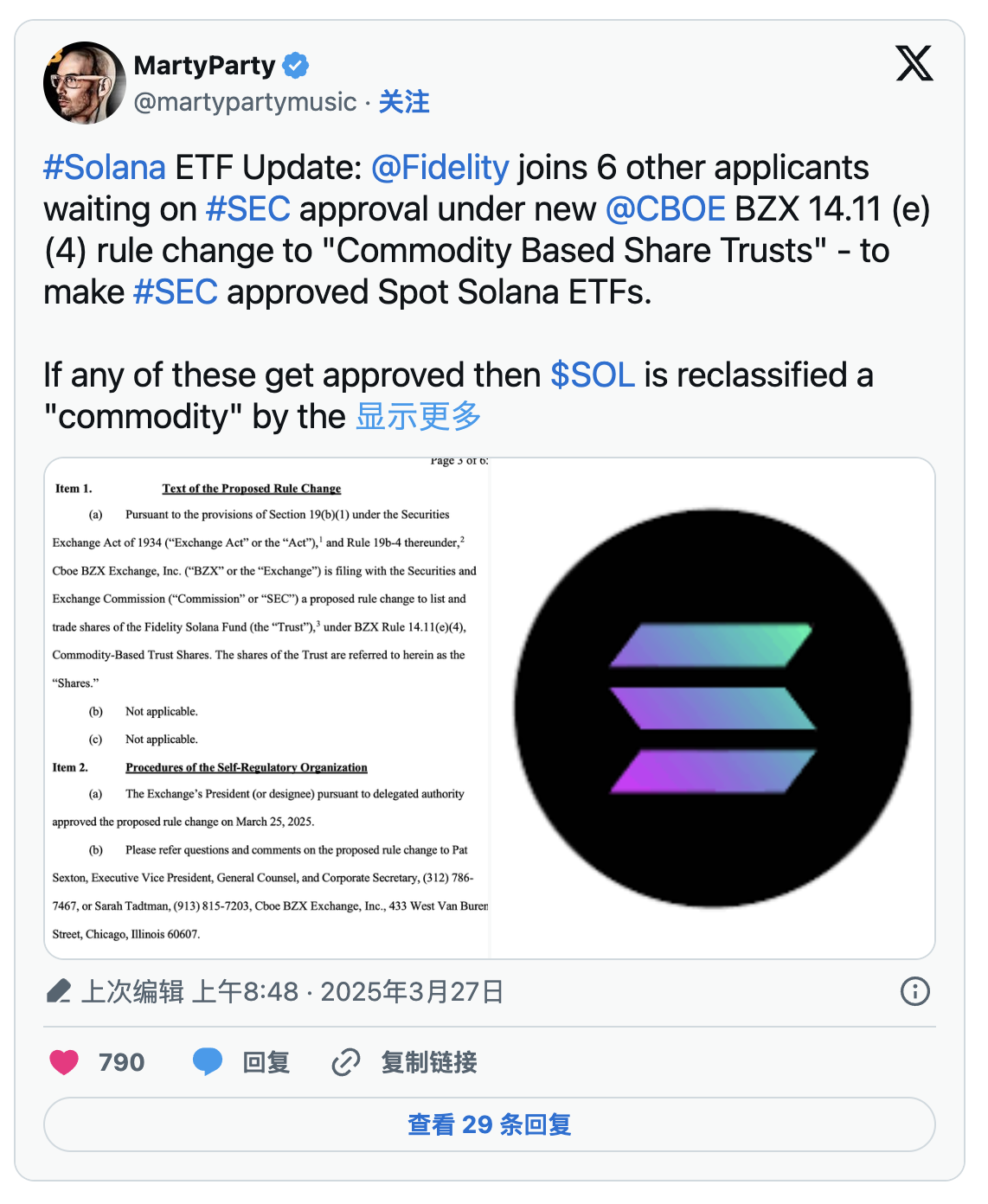Open the @Fidelity mention link
Image resolution: width=988 pixels, height=1204 pixels.
(x=439, y=168)
